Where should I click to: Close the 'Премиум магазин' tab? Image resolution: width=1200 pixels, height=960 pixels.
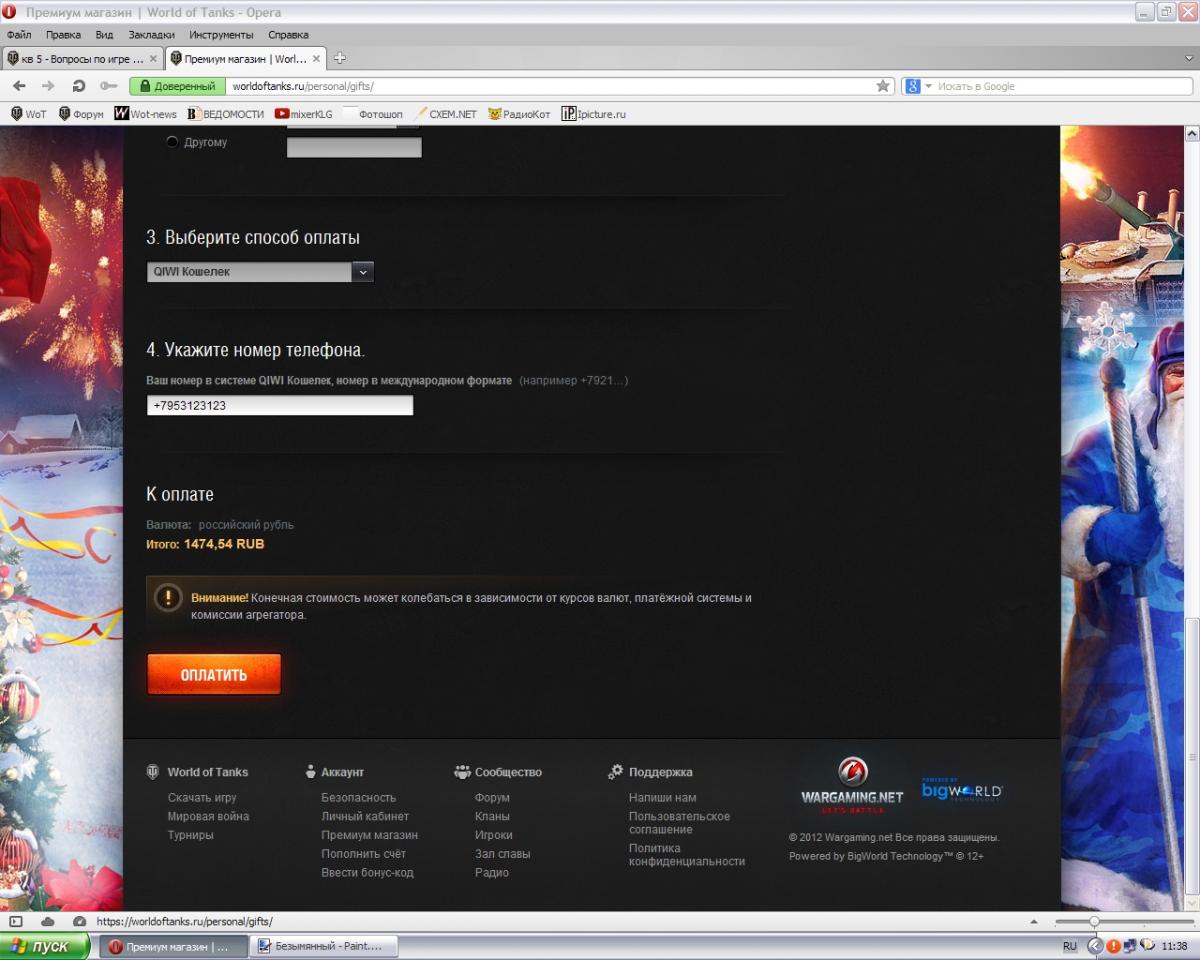[317, 58]
